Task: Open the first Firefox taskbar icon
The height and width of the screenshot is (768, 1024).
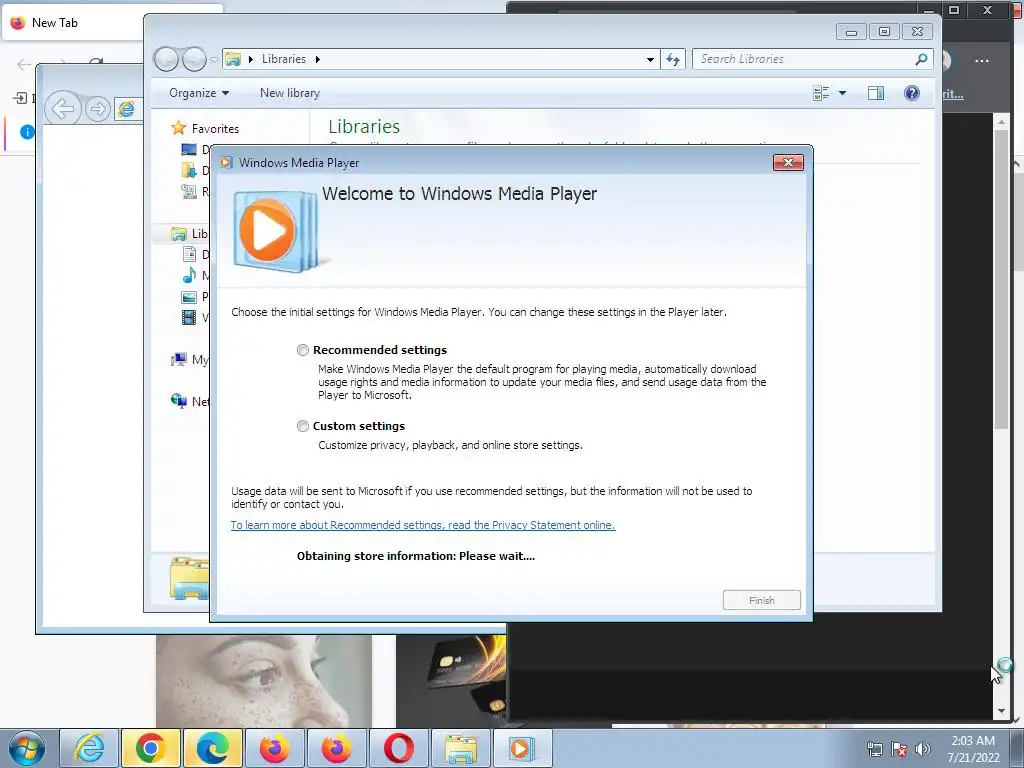Action: tap(275, 748)
